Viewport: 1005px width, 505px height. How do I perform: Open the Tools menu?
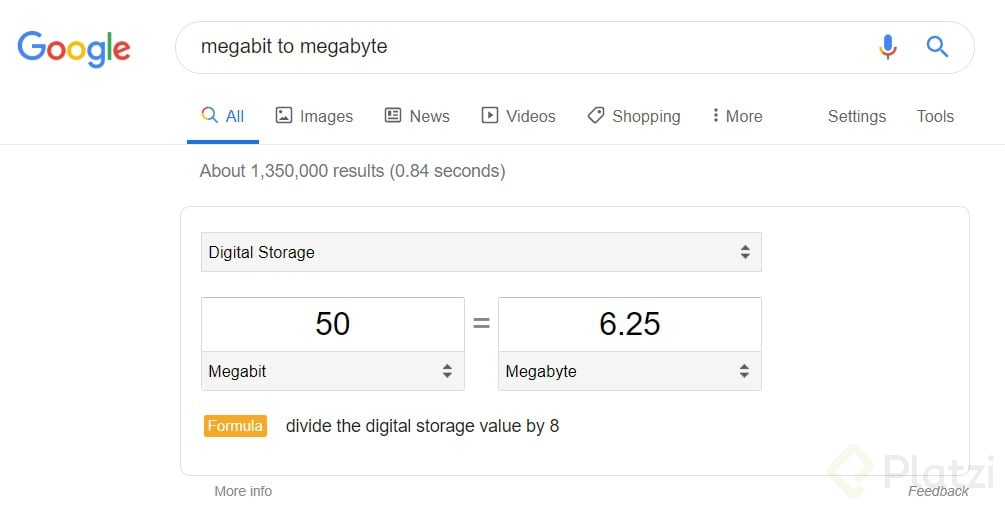pos(935,116)
